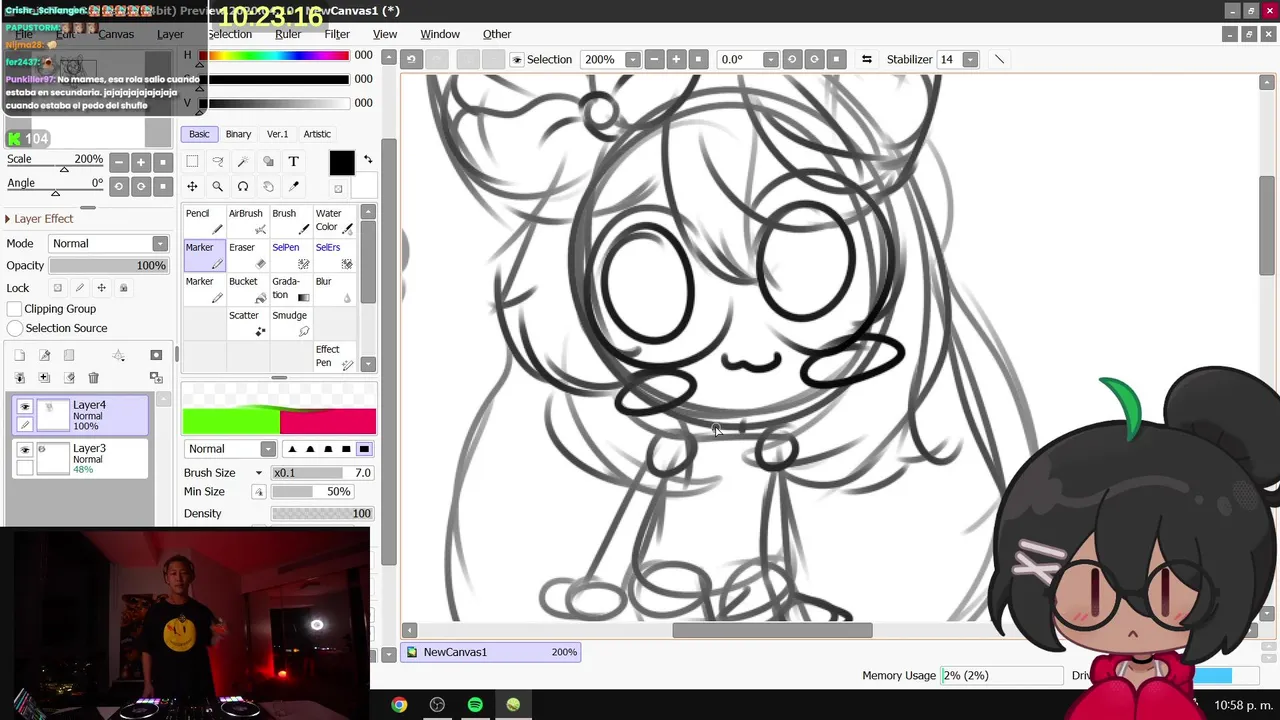Screen dimensions: 1280x720
Task: Select the Smudge tool
Action: point(291,323)
